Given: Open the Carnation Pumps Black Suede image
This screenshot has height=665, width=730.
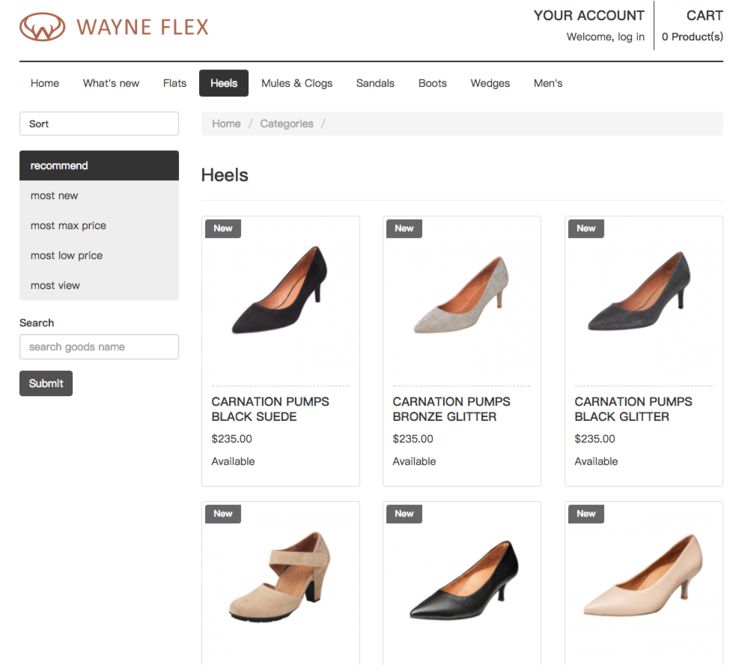Looking at the screenshot, I should point(280,290).
